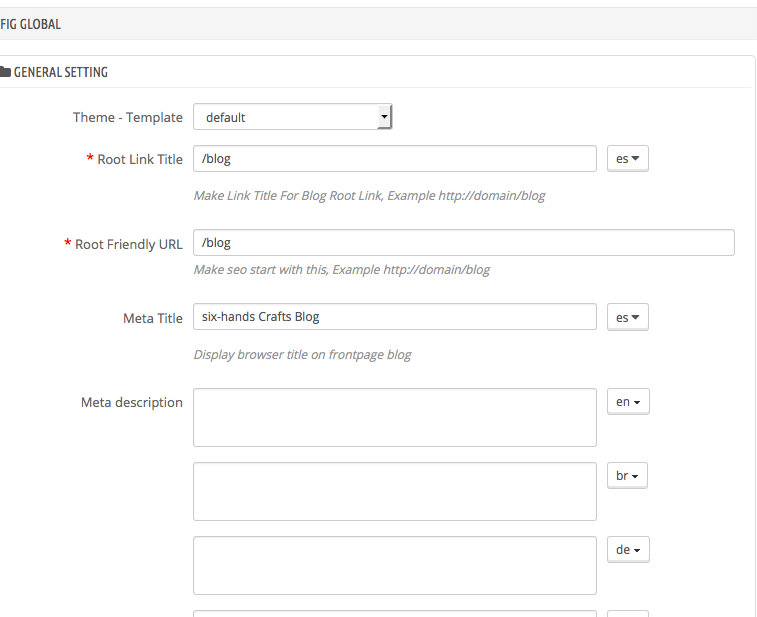Screen dimensions: 757x617
Task: Click the de Meta description textarea
Action: [x=395, y=565]
